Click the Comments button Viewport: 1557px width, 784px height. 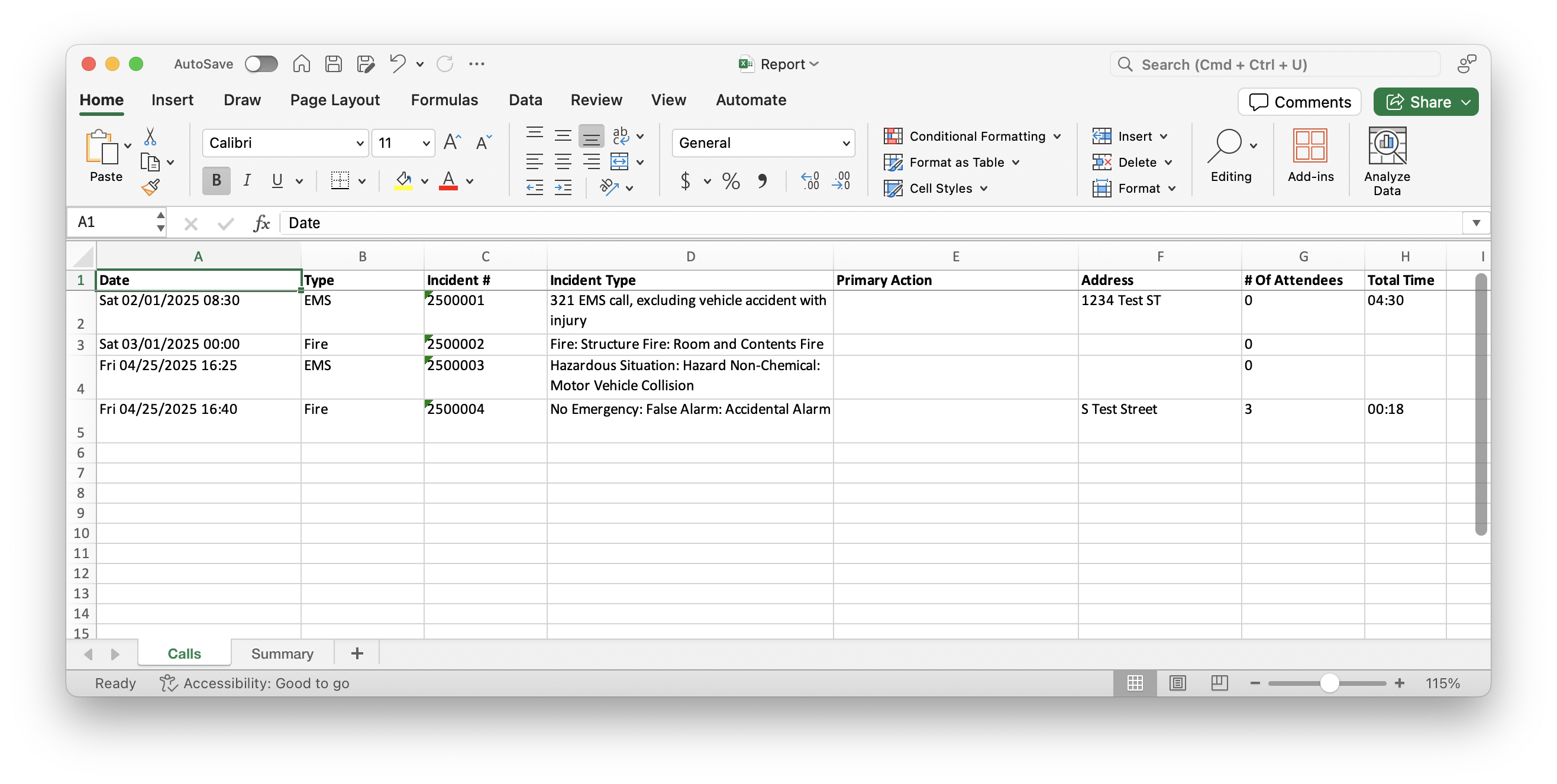1300,102
